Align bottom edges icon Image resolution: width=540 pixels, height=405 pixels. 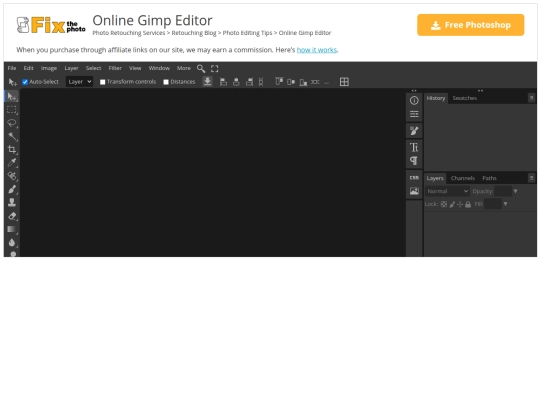(303, 82)
